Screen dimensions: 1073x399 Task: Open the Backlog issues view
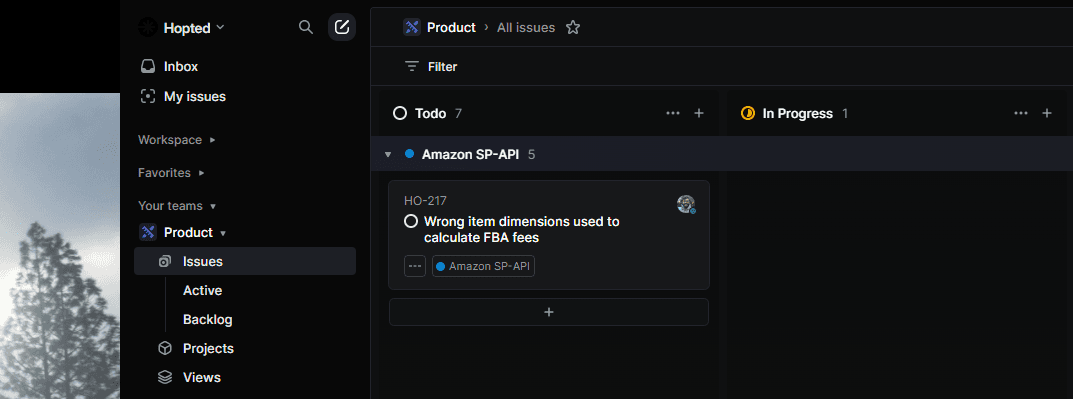[x=207, y=320]
